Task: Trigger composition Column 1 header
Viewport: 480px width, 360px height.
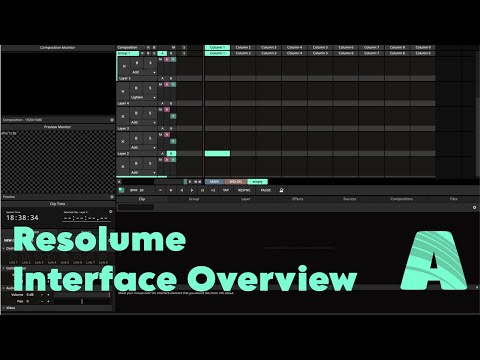Action: click(217, 48)
